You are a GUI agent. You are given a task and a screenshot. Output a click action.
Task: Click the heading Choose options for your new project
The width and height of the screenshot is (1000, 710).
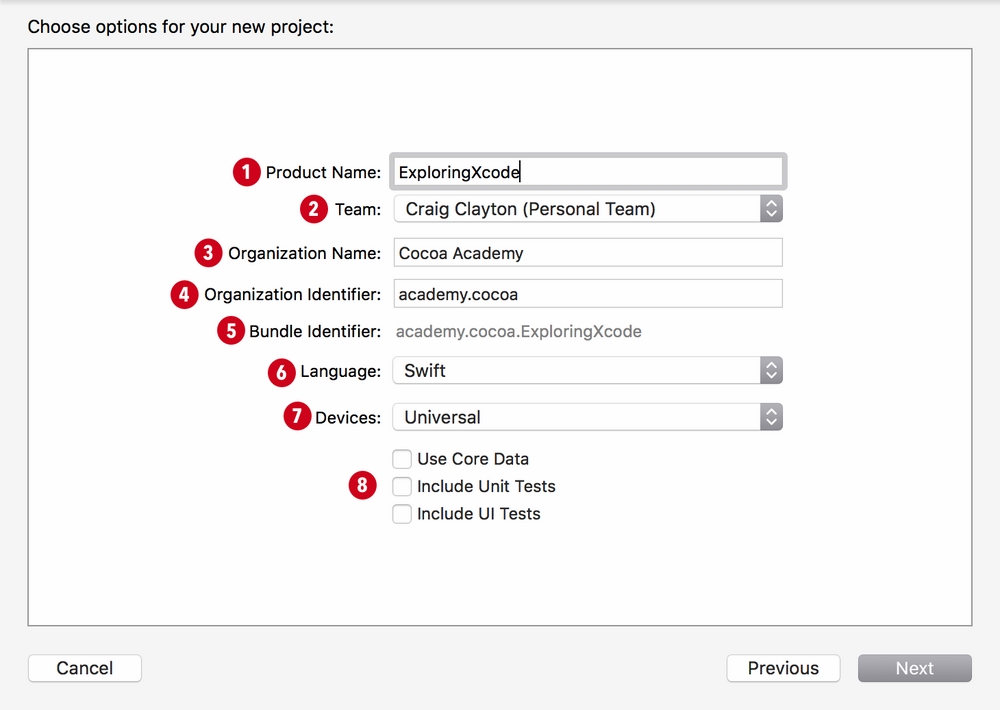click(x=180, y=27)
